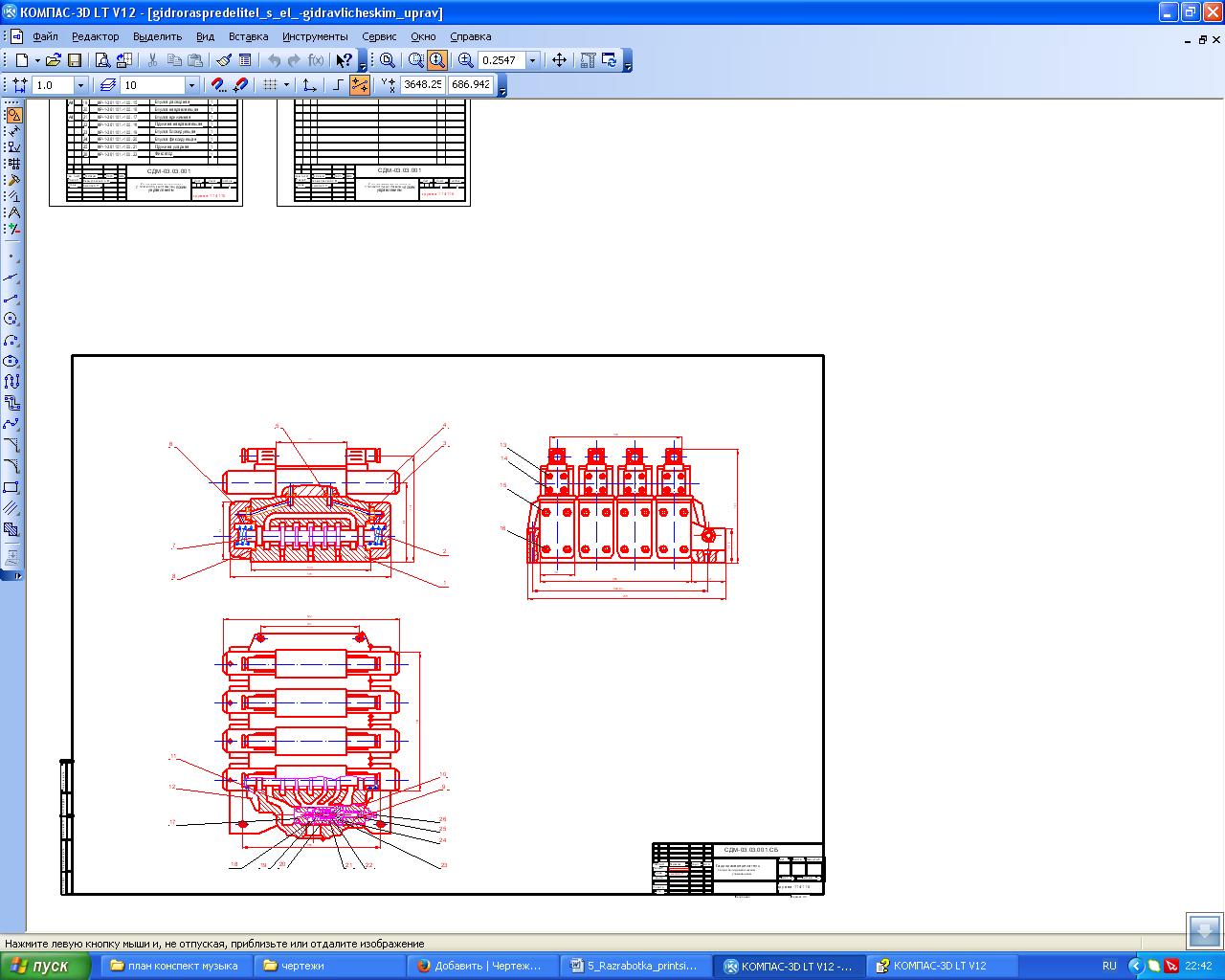Expand the current layer dropdown showing 10
Image resolution: width=1225 pixels, height=980 pixels.
(x=191, y=85)
